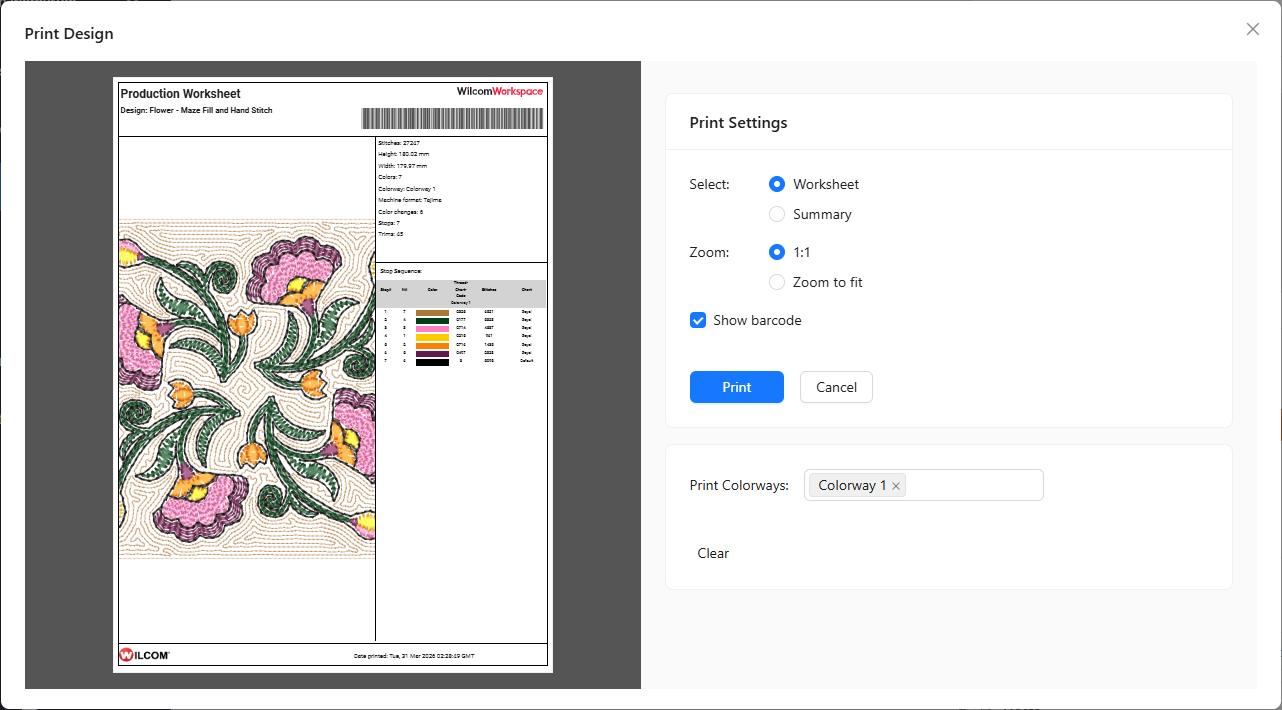Choose the Zoom to fit option
The image size is (1282, 710).
click(x=777, y=282)
